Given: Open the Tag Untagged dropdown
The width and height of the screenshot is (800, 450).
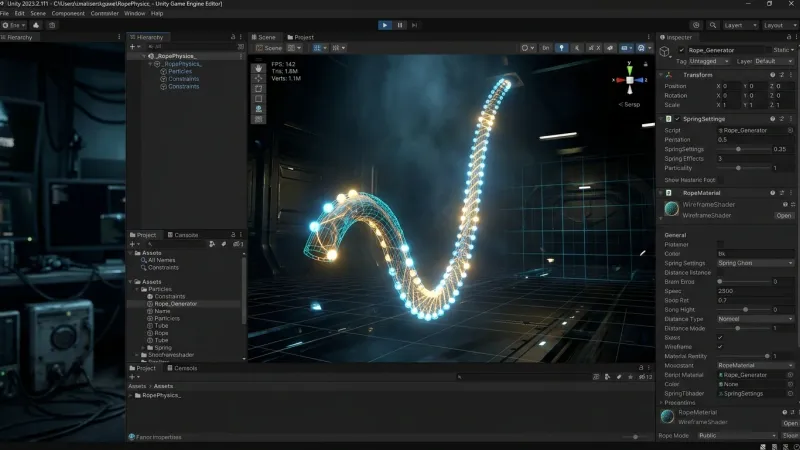Looking at the screenshot, I should point(709,61).
